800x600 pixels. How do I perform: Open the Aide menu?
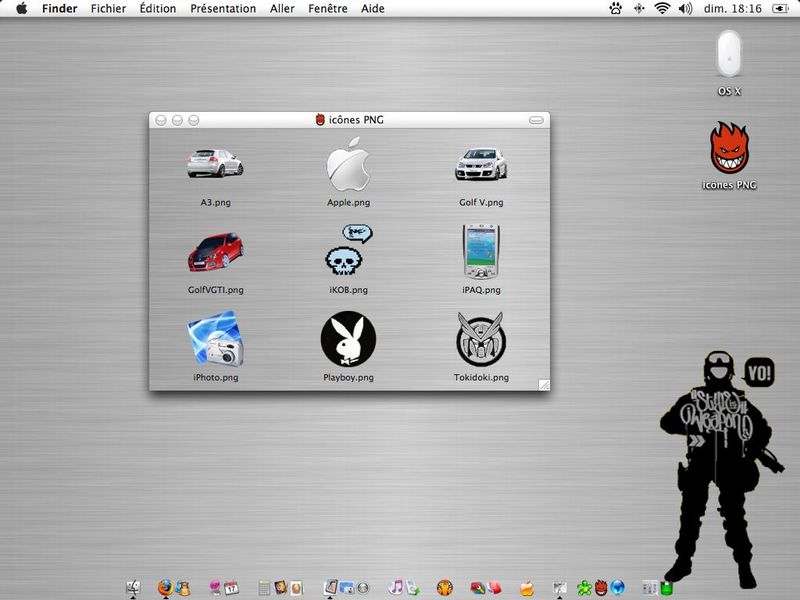tap(372, 9)
